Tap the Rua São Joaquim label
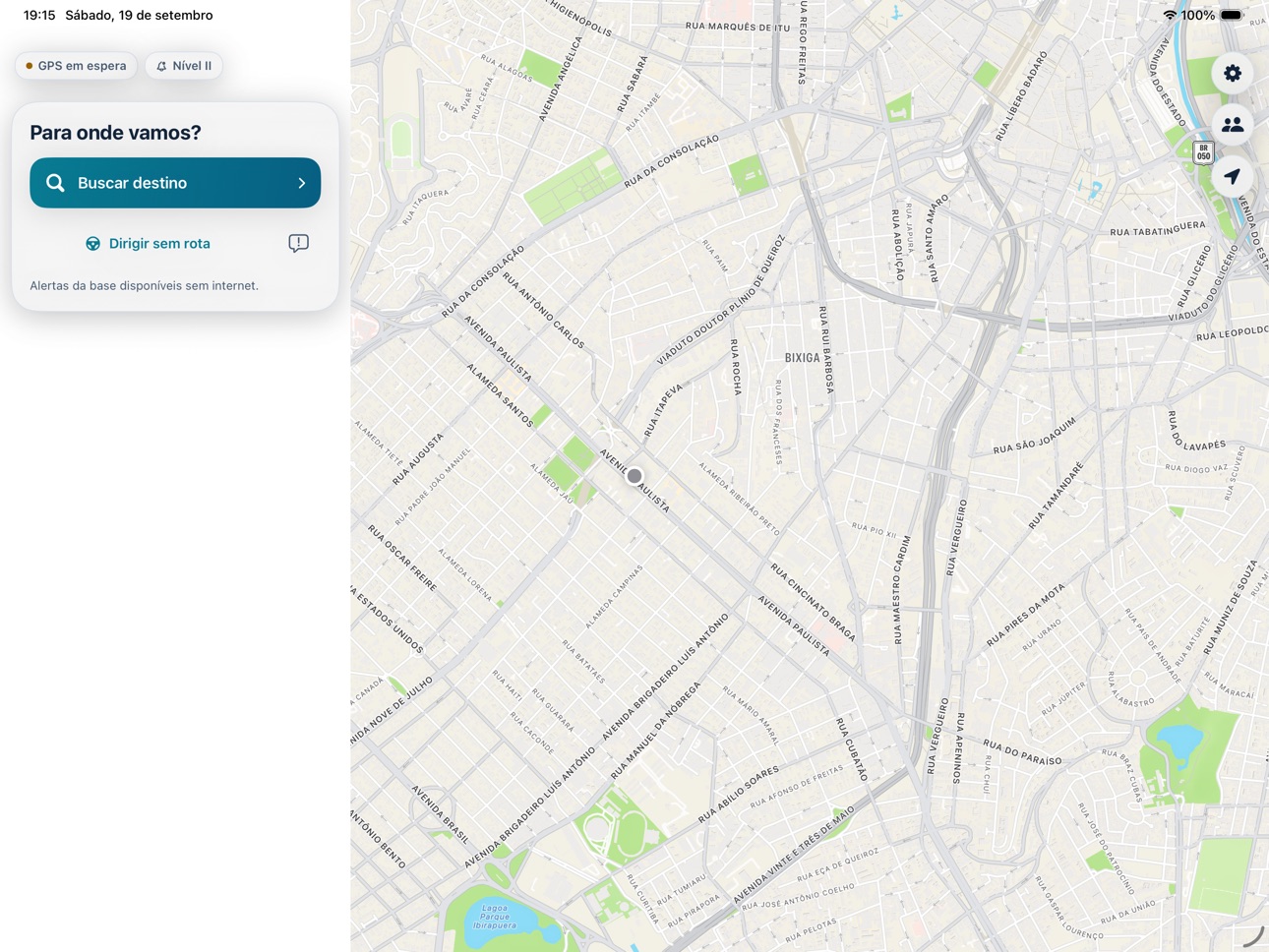This screenshot has height=952, width=1269. pyautogui.click(x=1035, y=435)
